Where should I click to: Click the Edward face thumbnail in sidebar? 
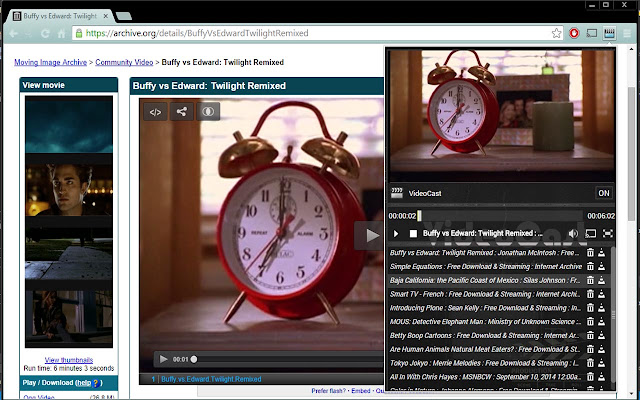click(69, 190)
